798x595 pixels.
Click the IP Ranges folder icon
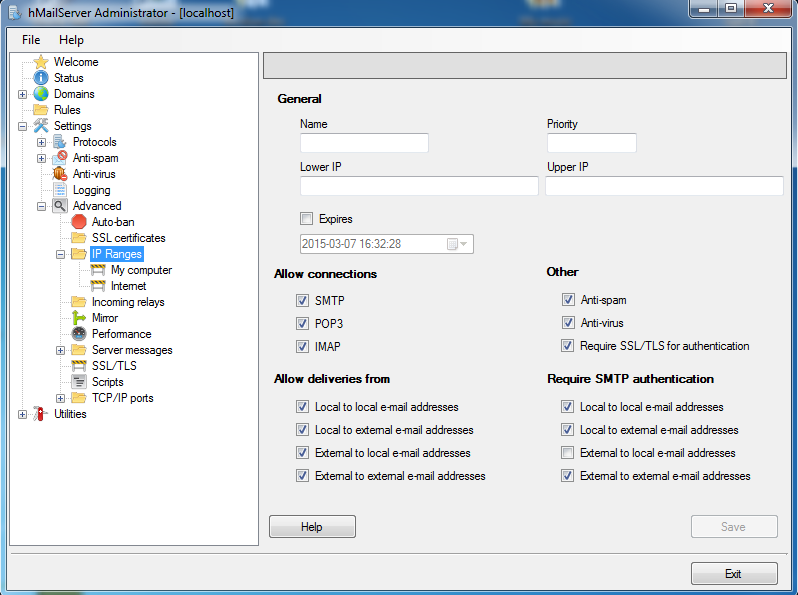(x=79, y=254)
